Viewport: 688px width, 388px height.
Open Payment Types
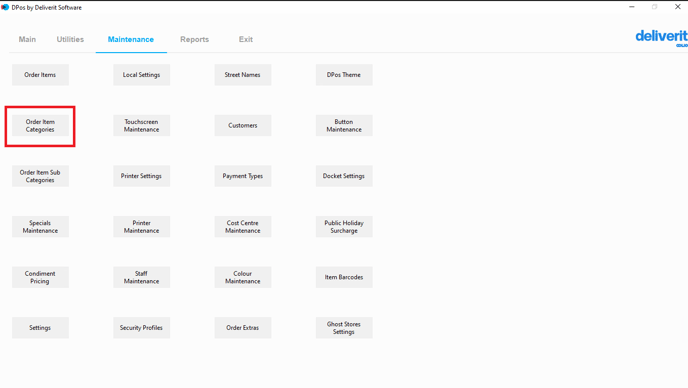pyautogui.click(x=243, y=176)
